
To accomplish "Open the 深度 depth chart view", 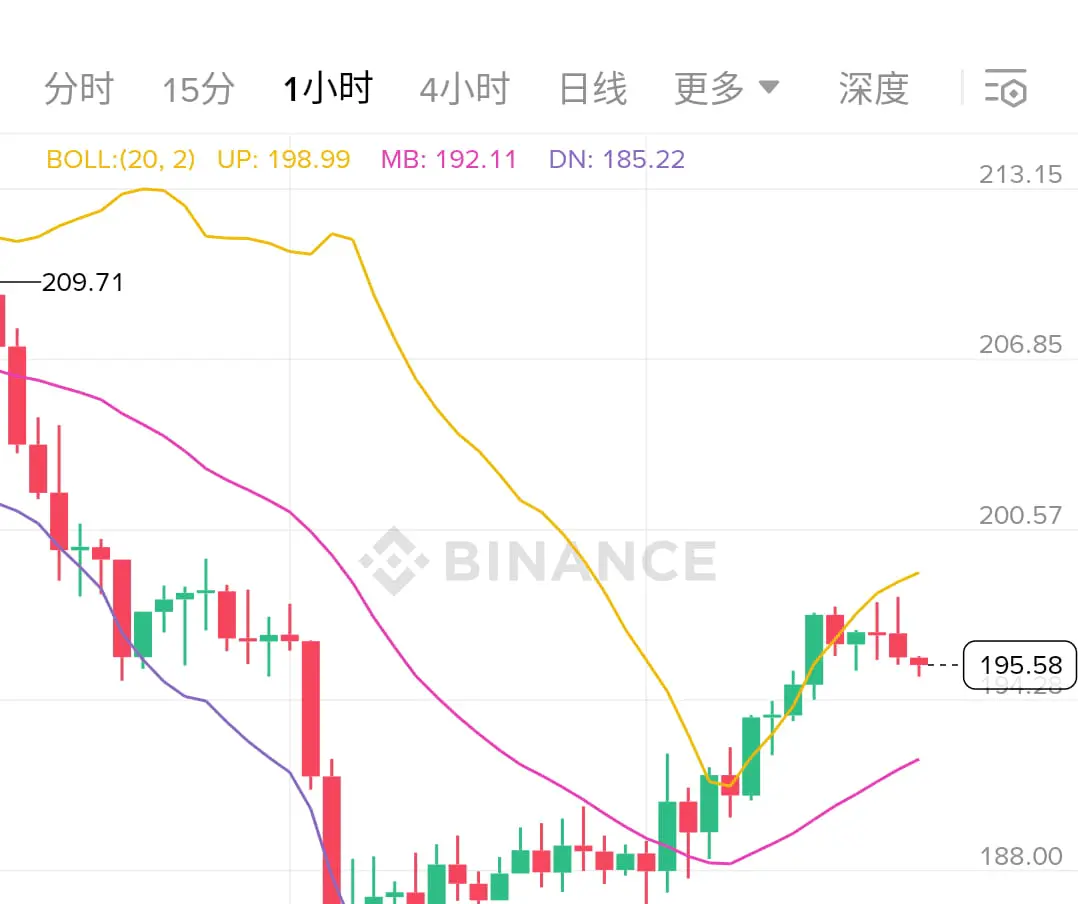I will 874,89.
